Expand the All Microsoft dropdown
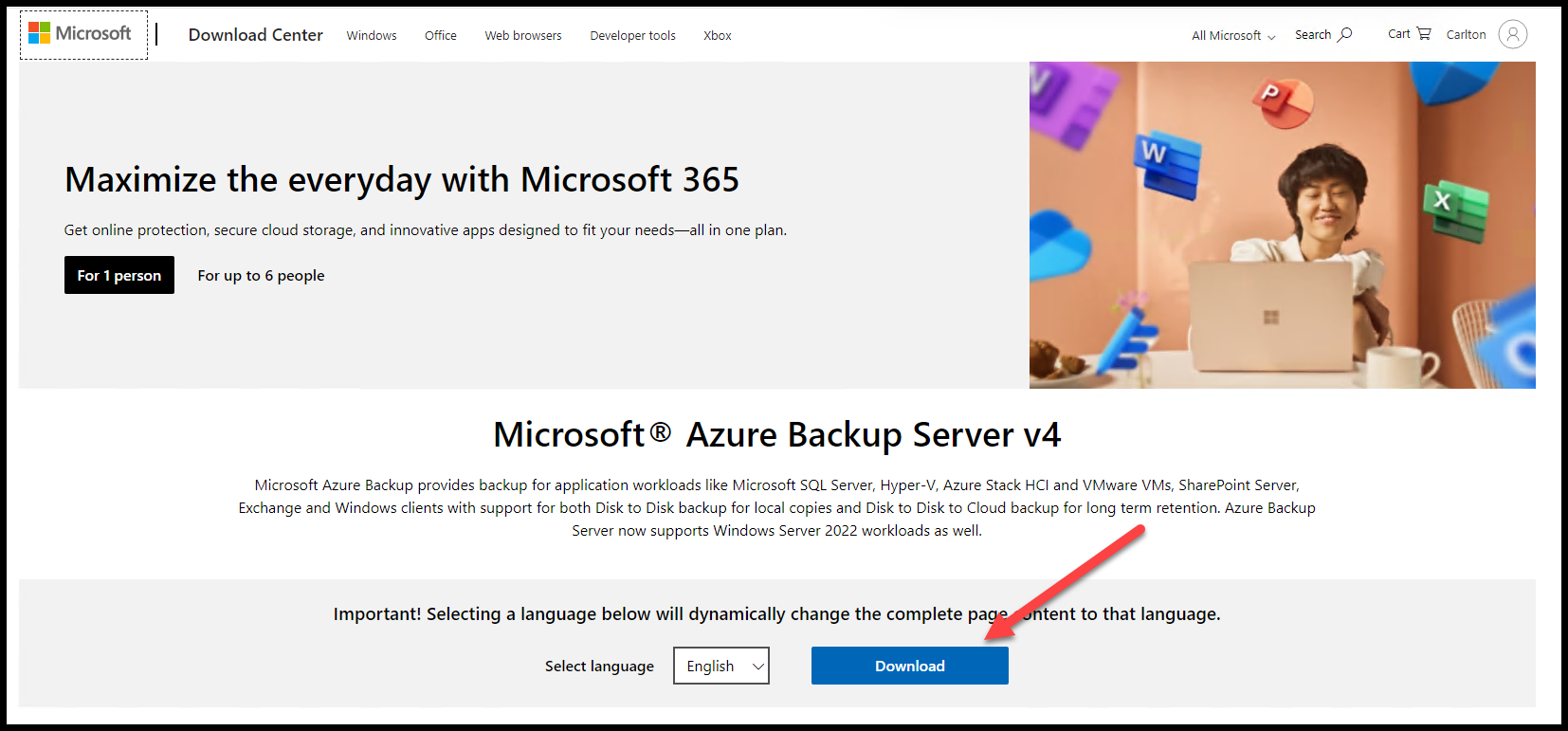 [x=1233, y=35]
